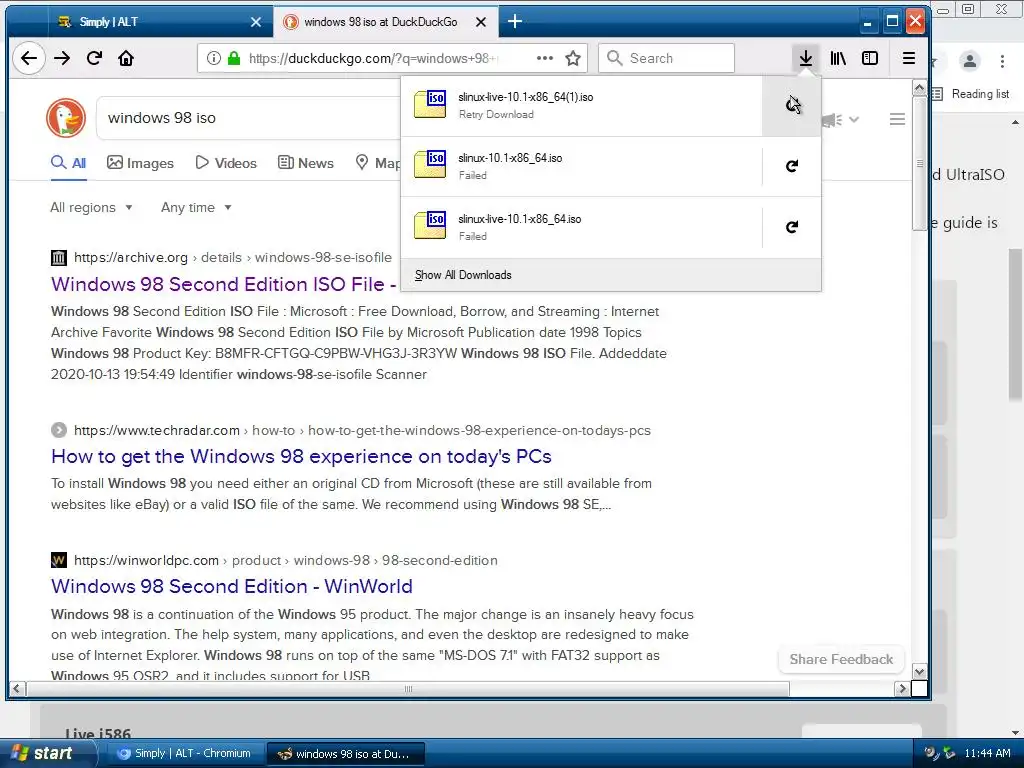This screenshot has width=1024, height=768.
Task: Open the techradar.com result URL
Action: click(x=362, y=430)
